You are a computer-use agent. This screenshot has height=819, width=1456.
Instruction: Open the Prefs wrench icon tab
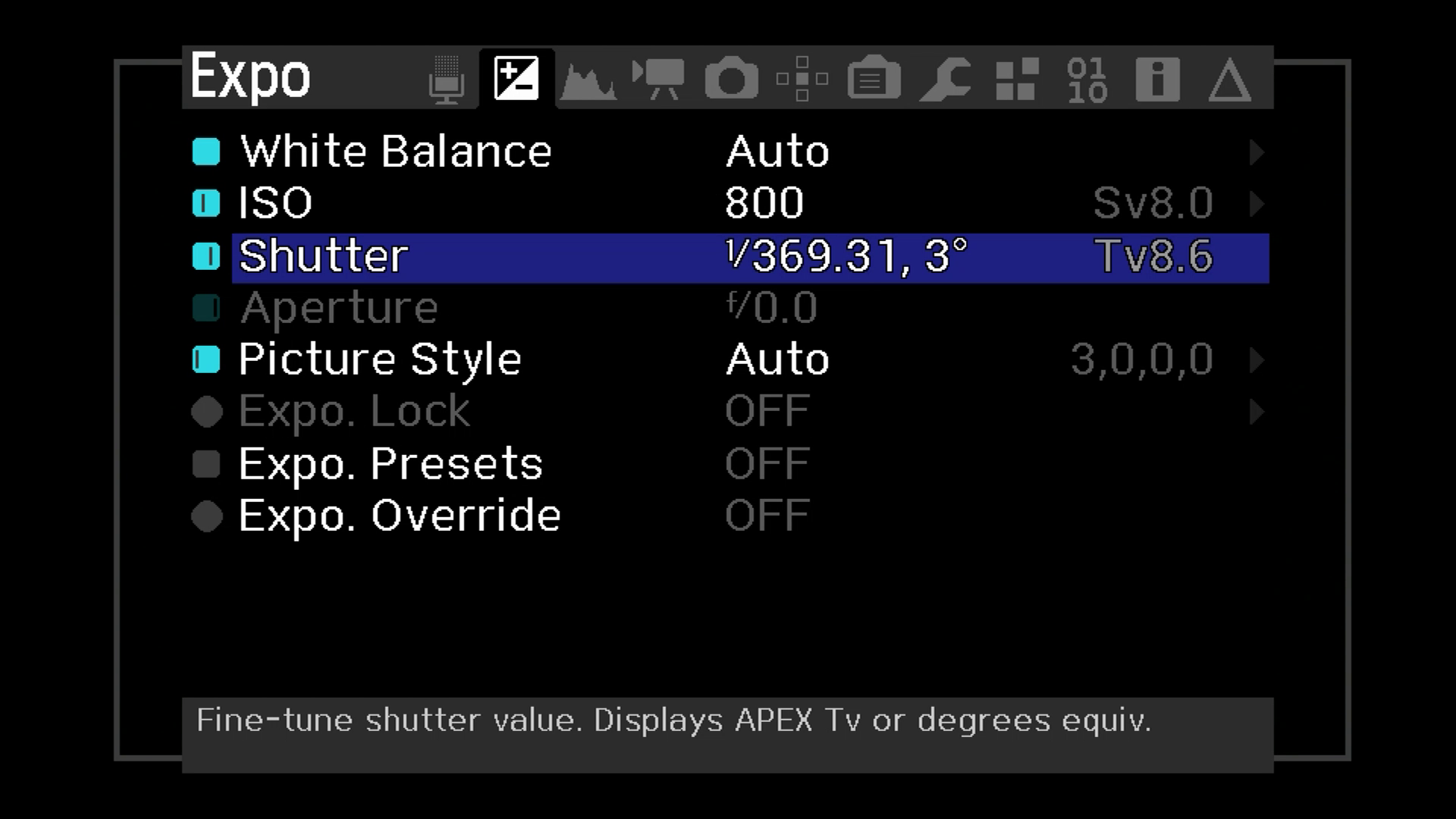coord(945,79)
